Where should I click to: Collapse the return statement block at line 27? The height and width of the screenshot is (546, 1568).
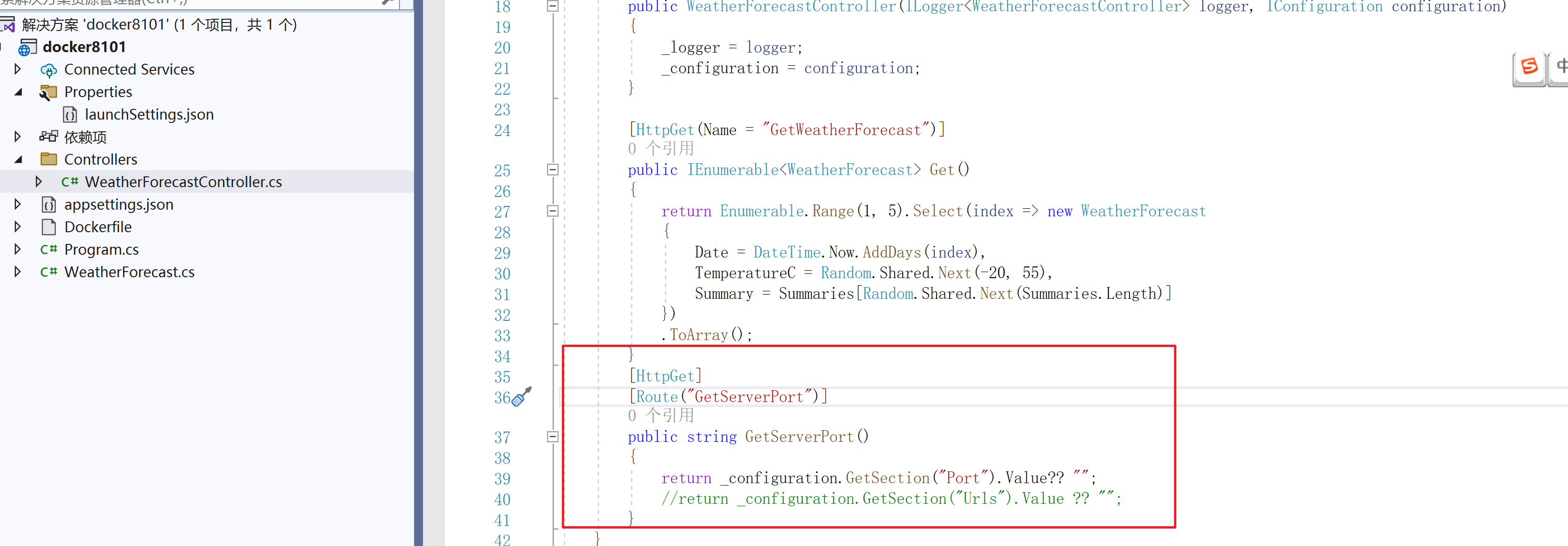[x=553, y=211]
